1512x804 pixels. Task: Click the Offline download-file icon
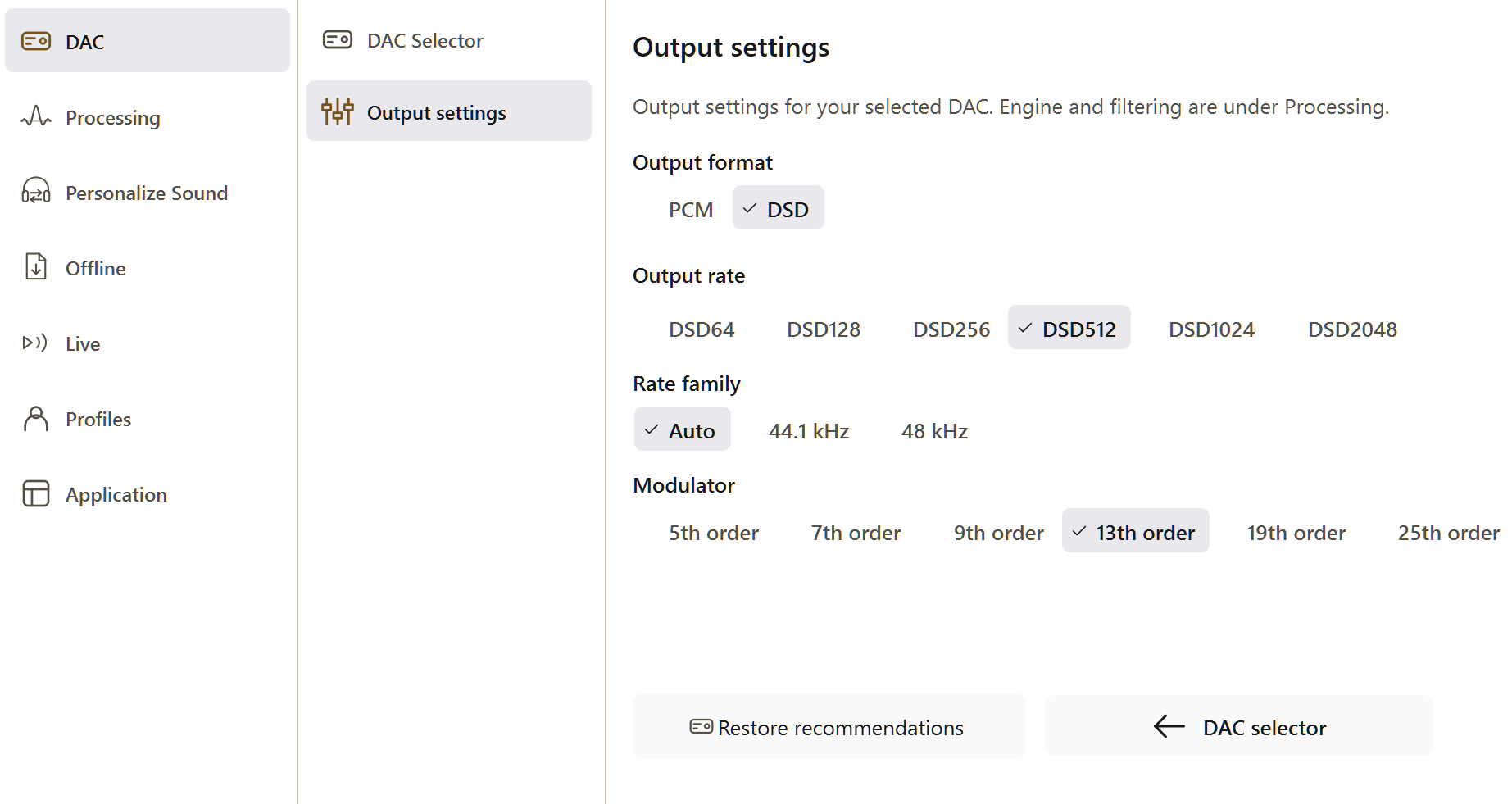pos(36,266)
